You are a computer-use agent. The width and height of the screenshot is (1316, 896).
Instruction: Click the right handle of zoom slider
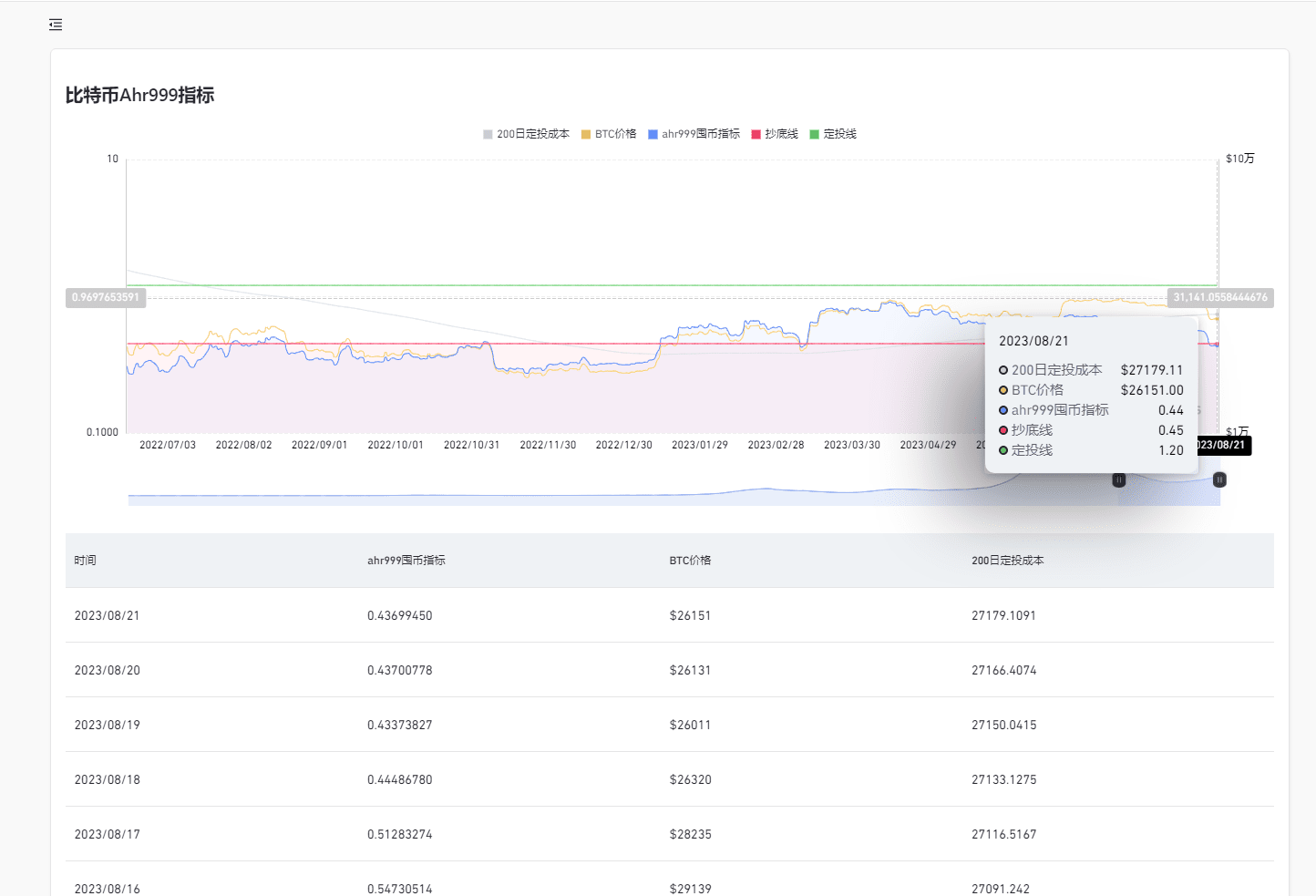tap(1219, 479)
